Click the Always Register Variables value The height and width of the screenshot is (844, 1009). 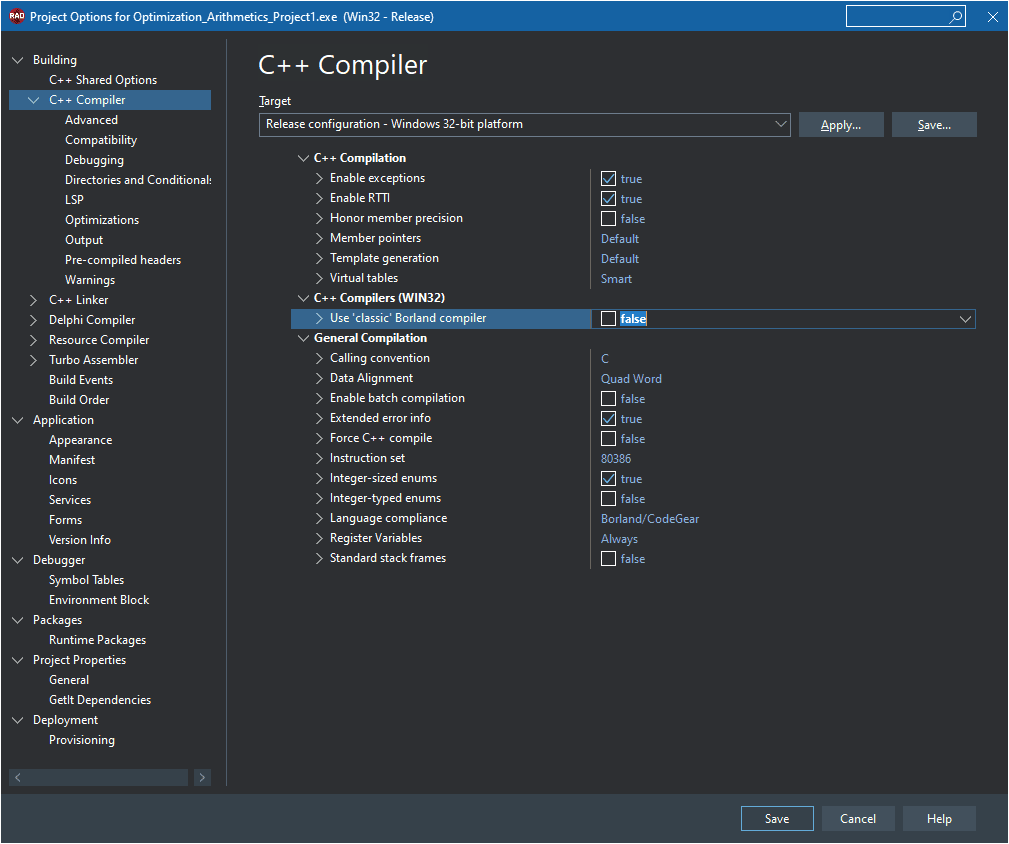tap(619, 539)
